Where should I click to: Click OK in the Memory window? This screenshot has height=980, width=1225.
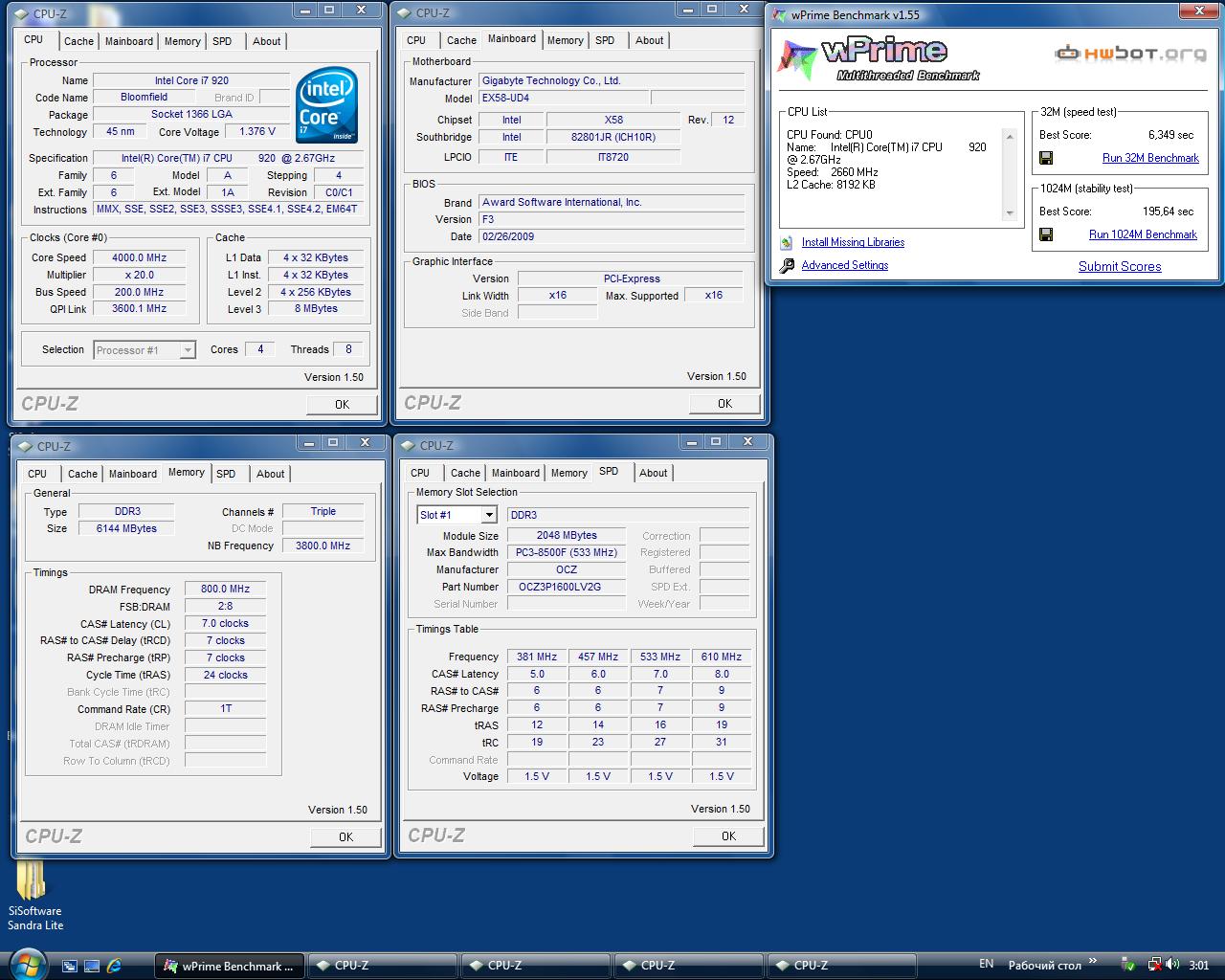[345, 836]
